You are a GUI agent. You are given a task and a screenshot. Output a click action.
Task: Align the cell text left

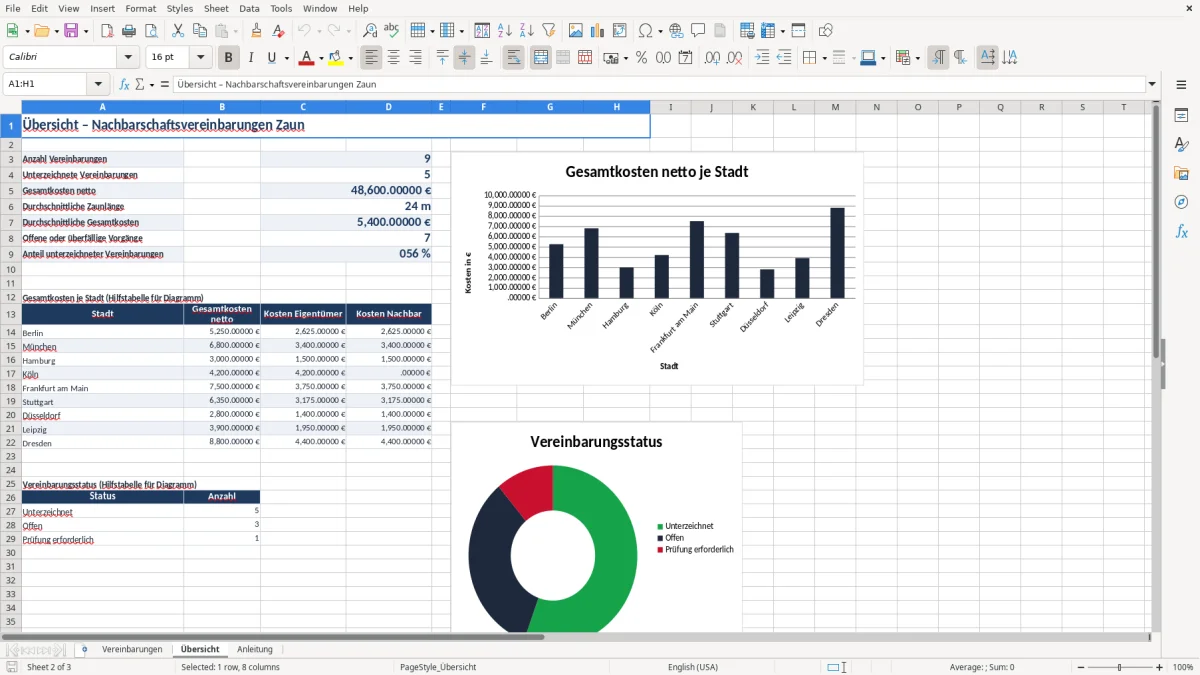371,58
